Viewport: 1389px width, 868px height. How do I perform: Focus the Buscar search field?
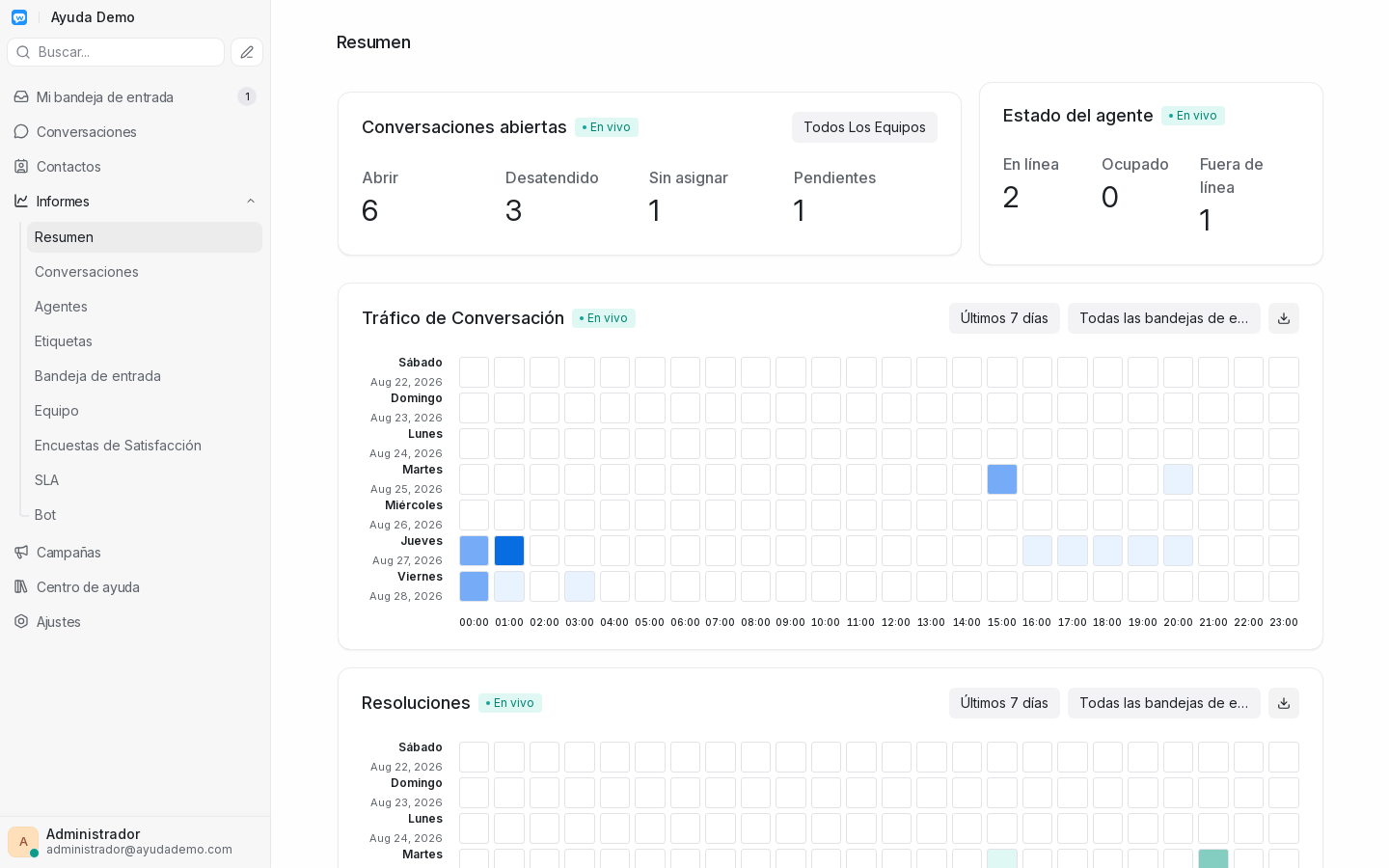click(x=116, y=52)
